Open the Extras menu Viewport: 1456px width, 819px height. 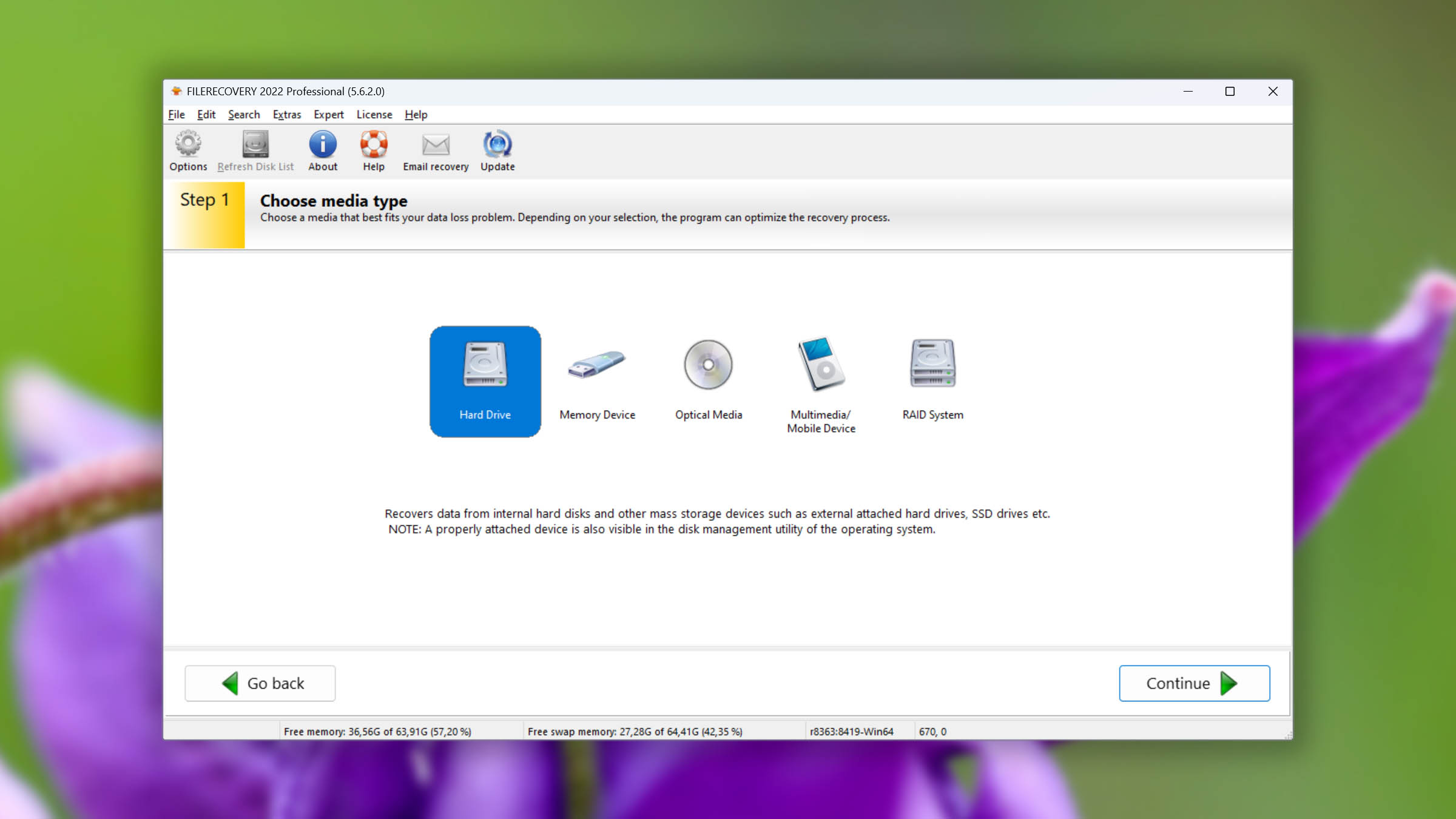click(x=286, y=115)
